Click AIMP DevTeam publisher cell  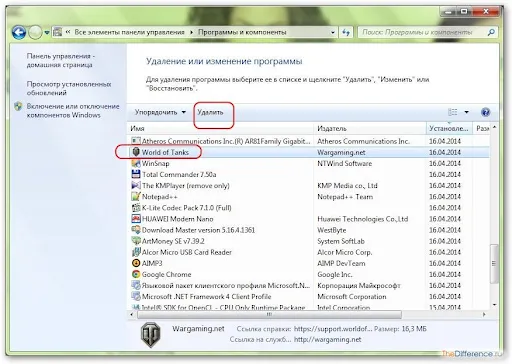(x=341, y=263)
